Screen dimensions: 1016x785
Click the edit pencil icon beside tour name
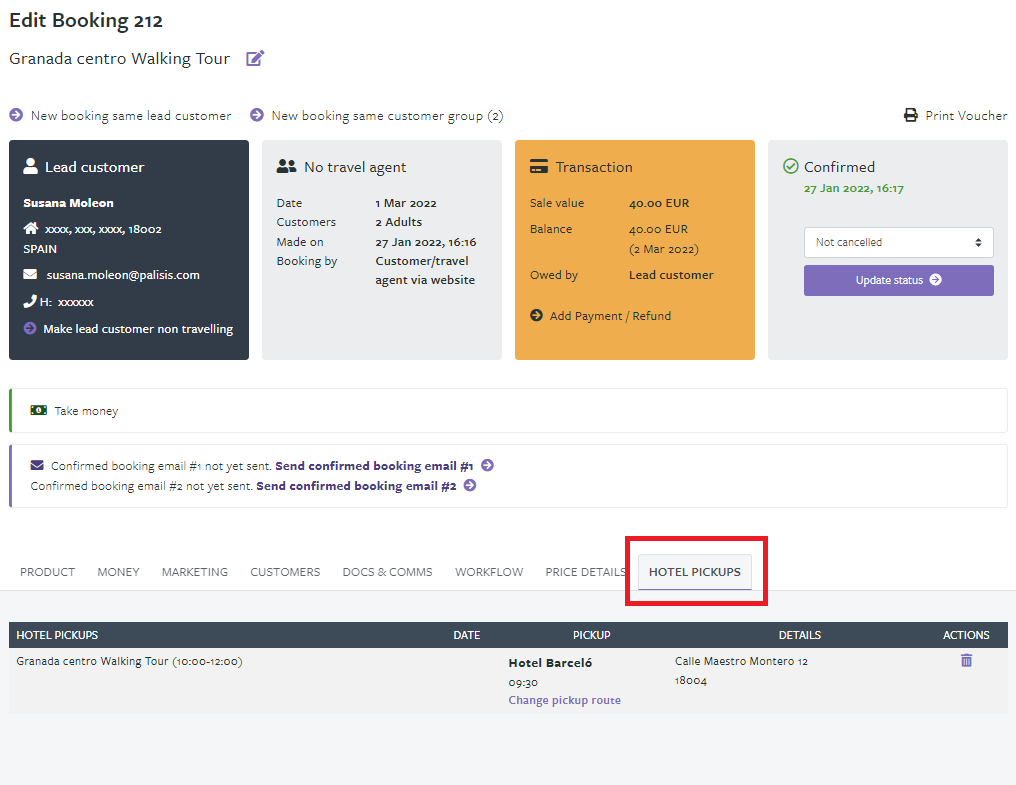tap(255, 58)
